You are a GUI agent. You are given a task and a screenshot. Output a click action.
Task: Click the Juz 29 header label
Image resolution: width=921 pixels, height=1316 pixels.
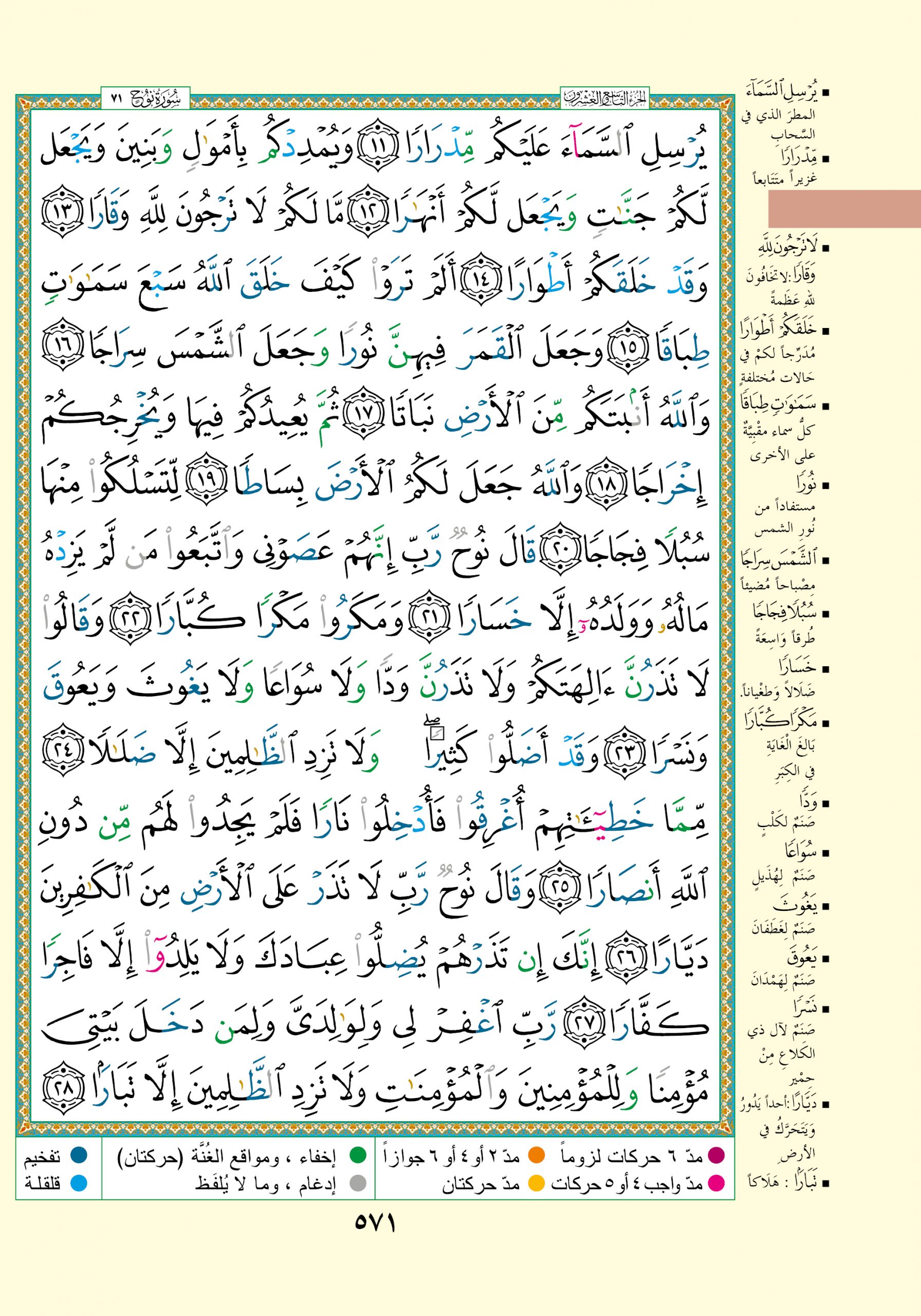[604, 99]
